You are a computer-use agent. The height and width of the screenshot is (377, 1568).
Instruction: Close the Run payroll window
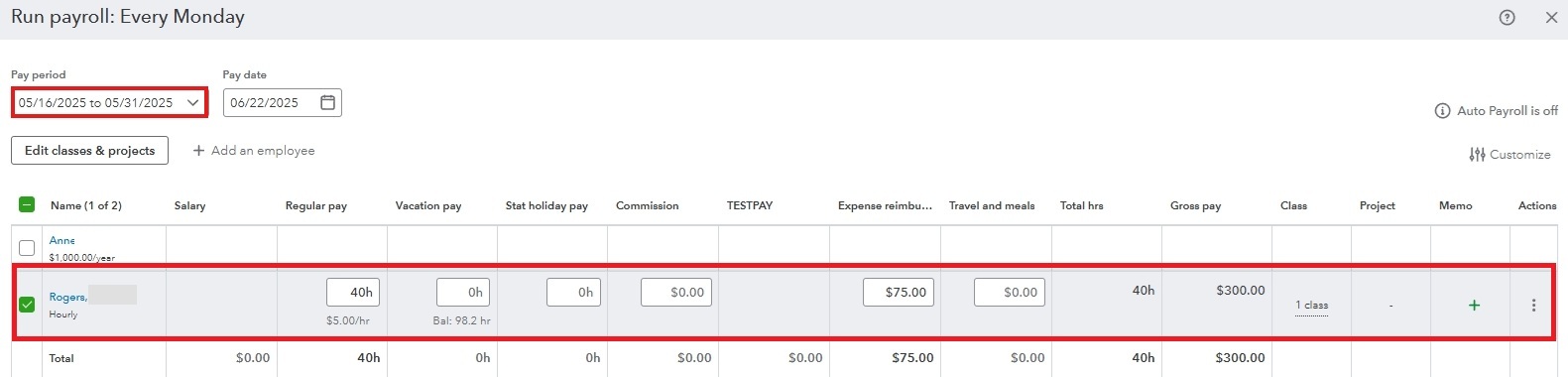[x=1551, y=17]
